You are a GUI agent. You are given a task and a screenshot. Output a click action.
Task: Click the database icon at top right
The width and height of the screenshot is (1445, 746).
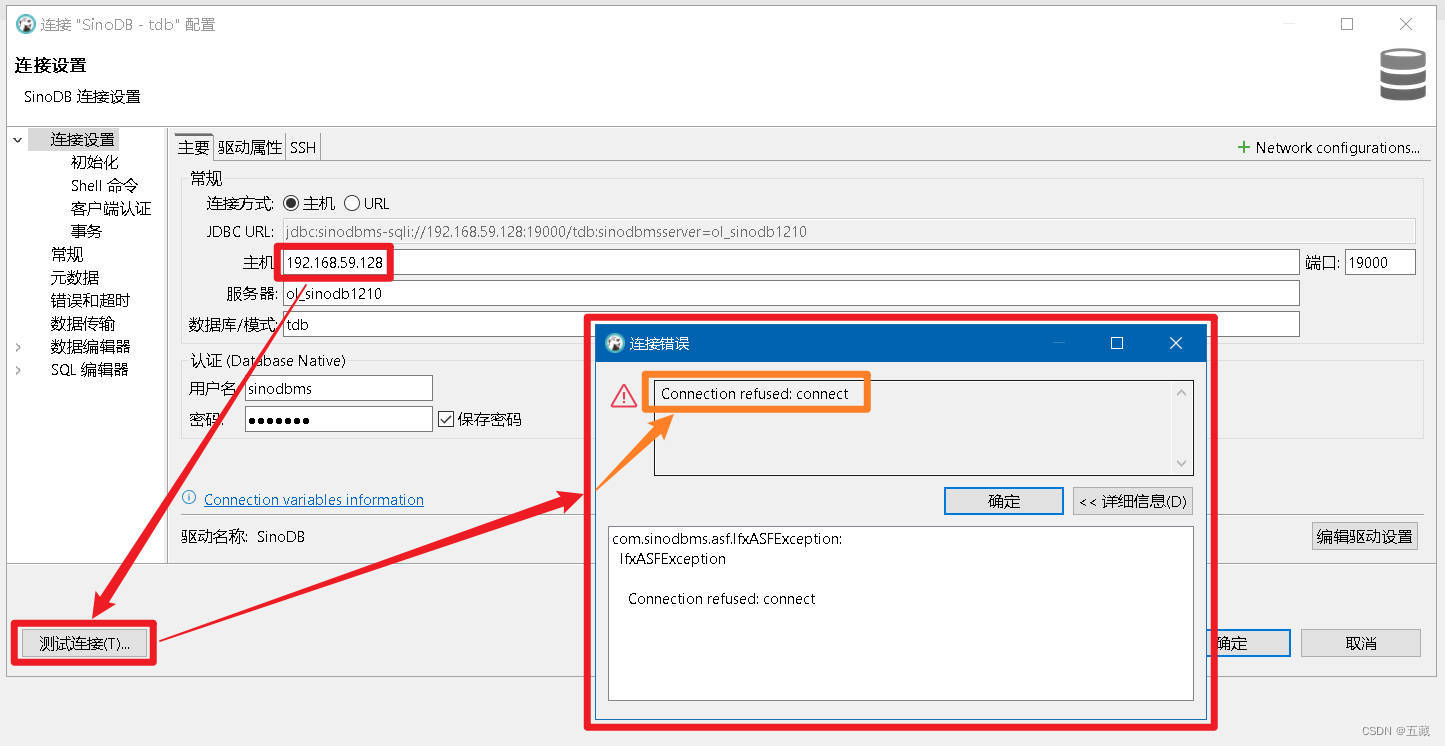click(x=1402, y=74)
